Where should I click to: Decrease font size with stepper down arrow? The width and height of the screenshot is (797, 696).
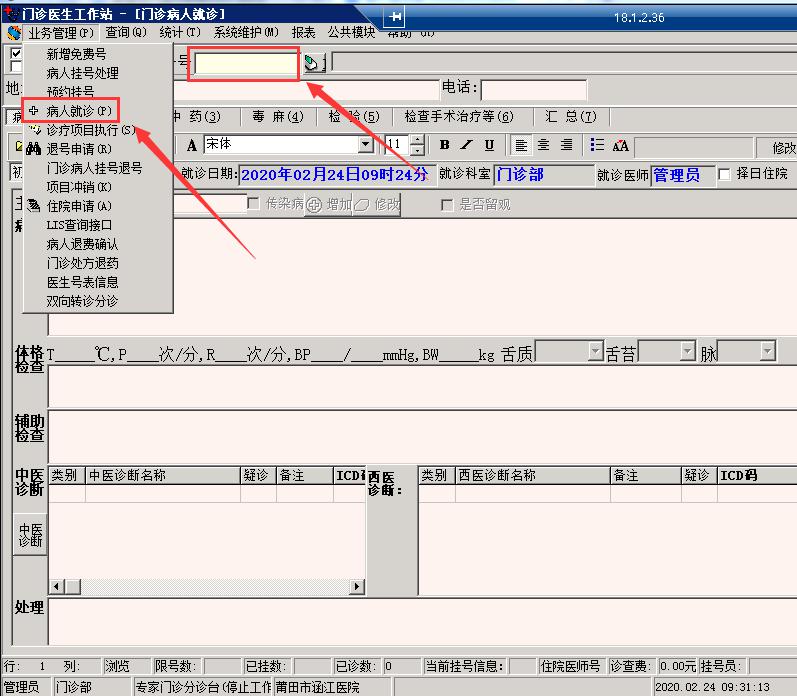(x=417, y=150)
